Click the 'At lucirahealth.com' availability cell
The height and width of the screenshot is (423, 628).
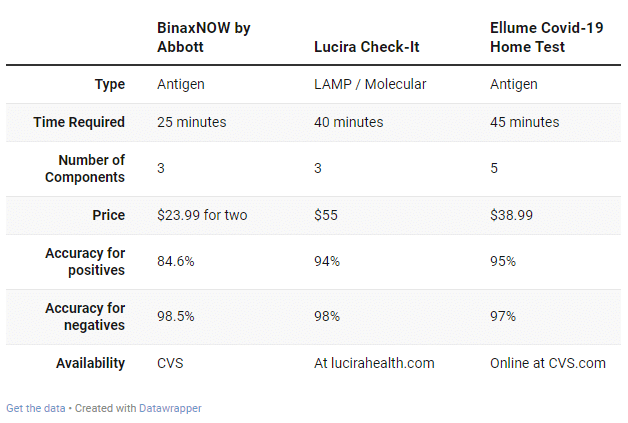[x=374, y=363]
